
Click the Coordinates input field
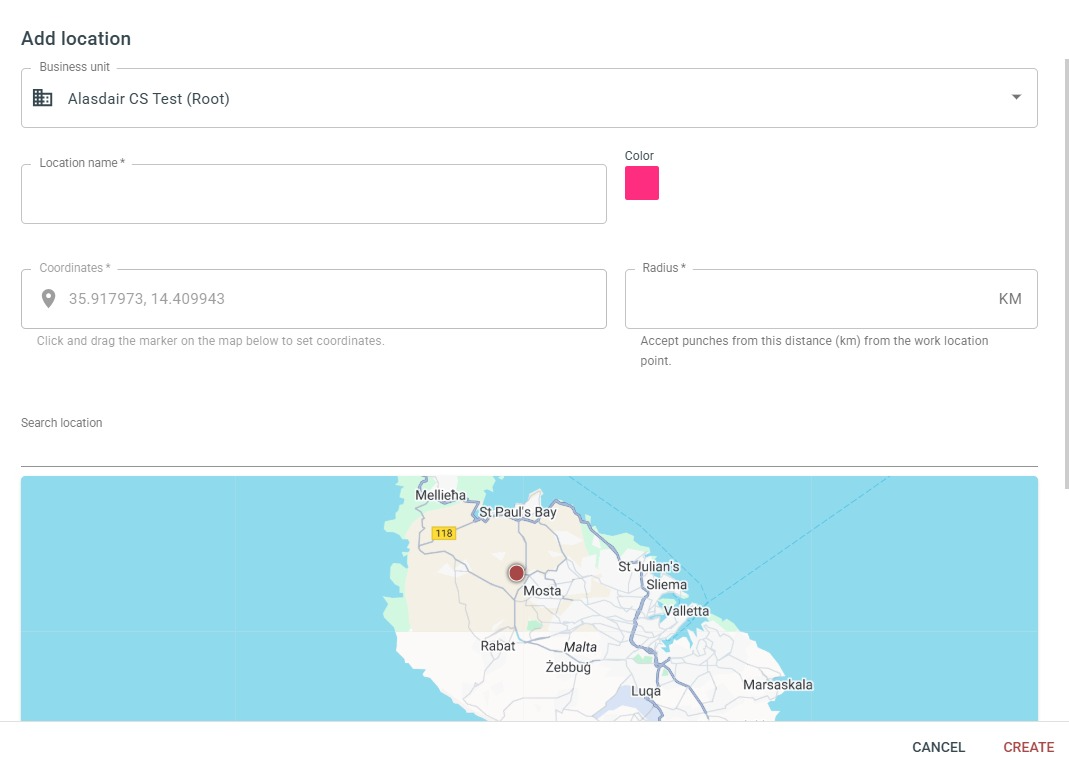314,299
